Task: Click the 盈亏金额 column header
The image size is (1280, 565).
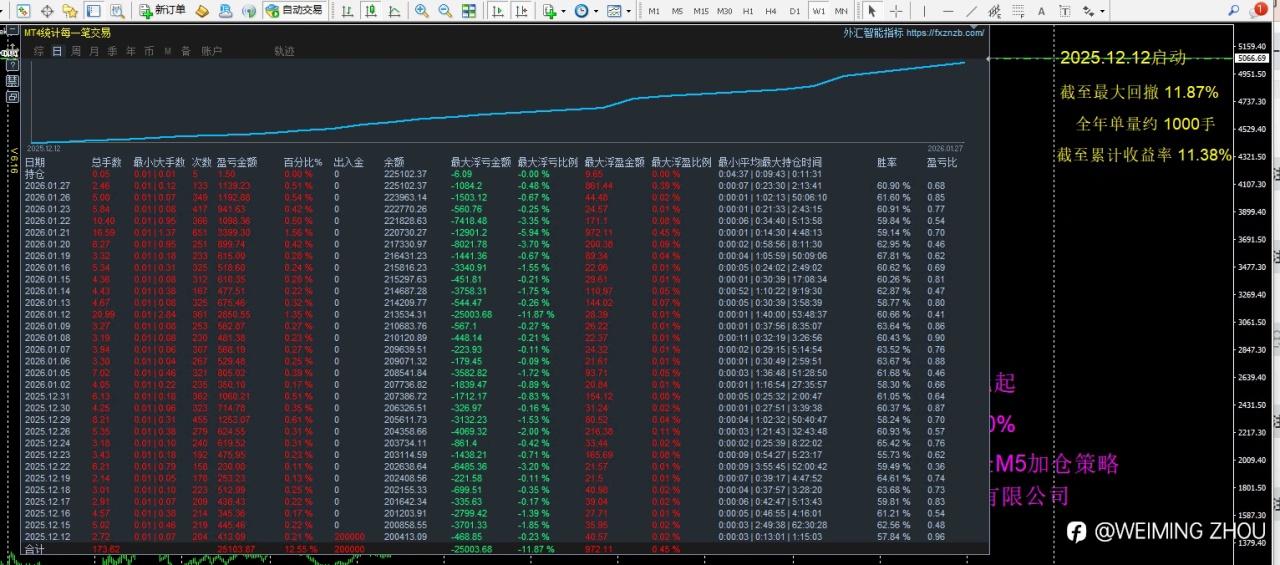Action: (238, 162)
